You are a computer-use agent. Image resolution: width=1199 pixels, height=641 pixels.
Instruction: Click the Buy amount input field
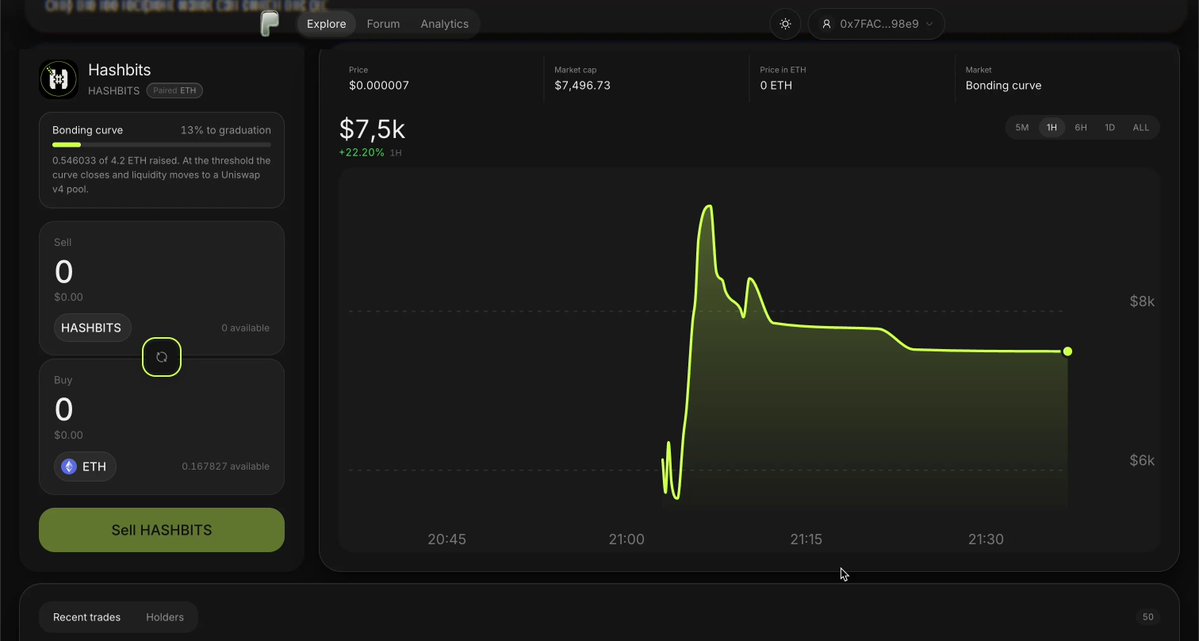click(x=161, y=410)
